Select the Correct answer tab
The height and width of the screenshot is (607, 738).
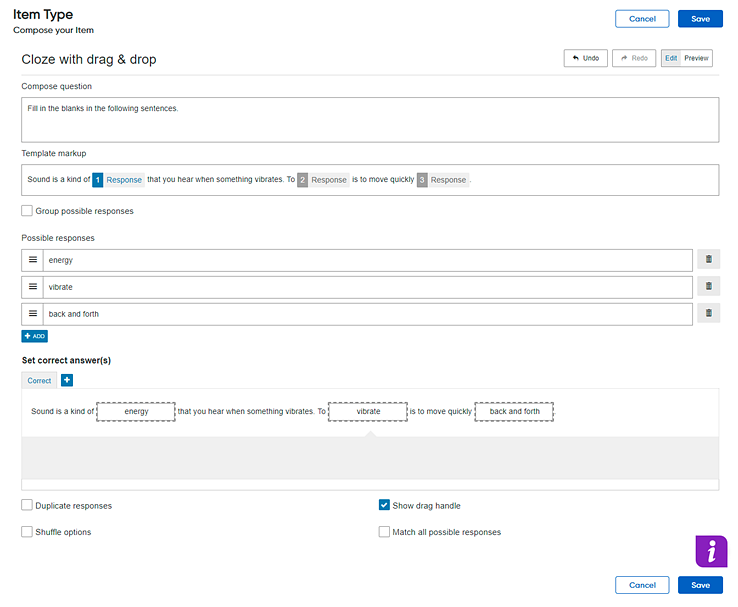click(x=39, y=380)
